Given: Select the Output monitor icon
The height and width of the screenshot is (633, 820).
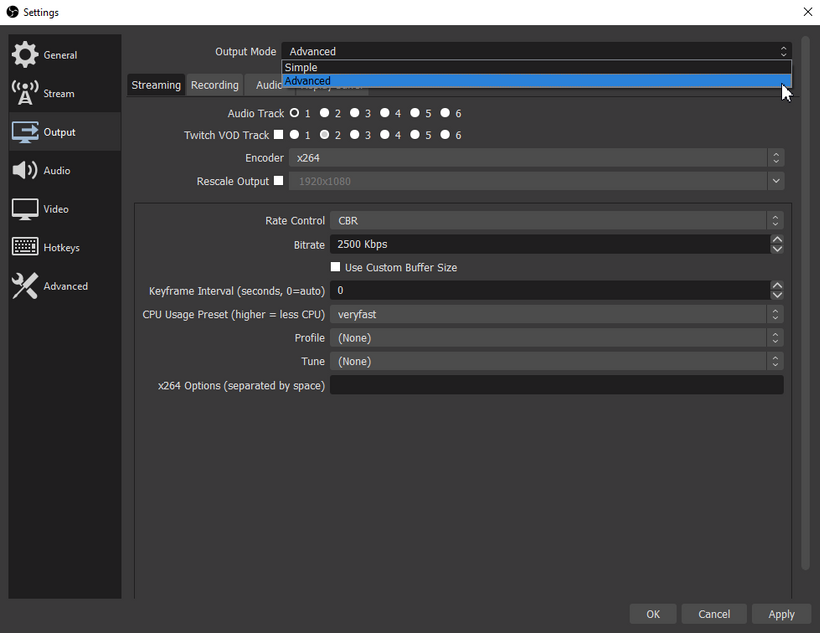Looking at the screenshot, I should 25,132.
